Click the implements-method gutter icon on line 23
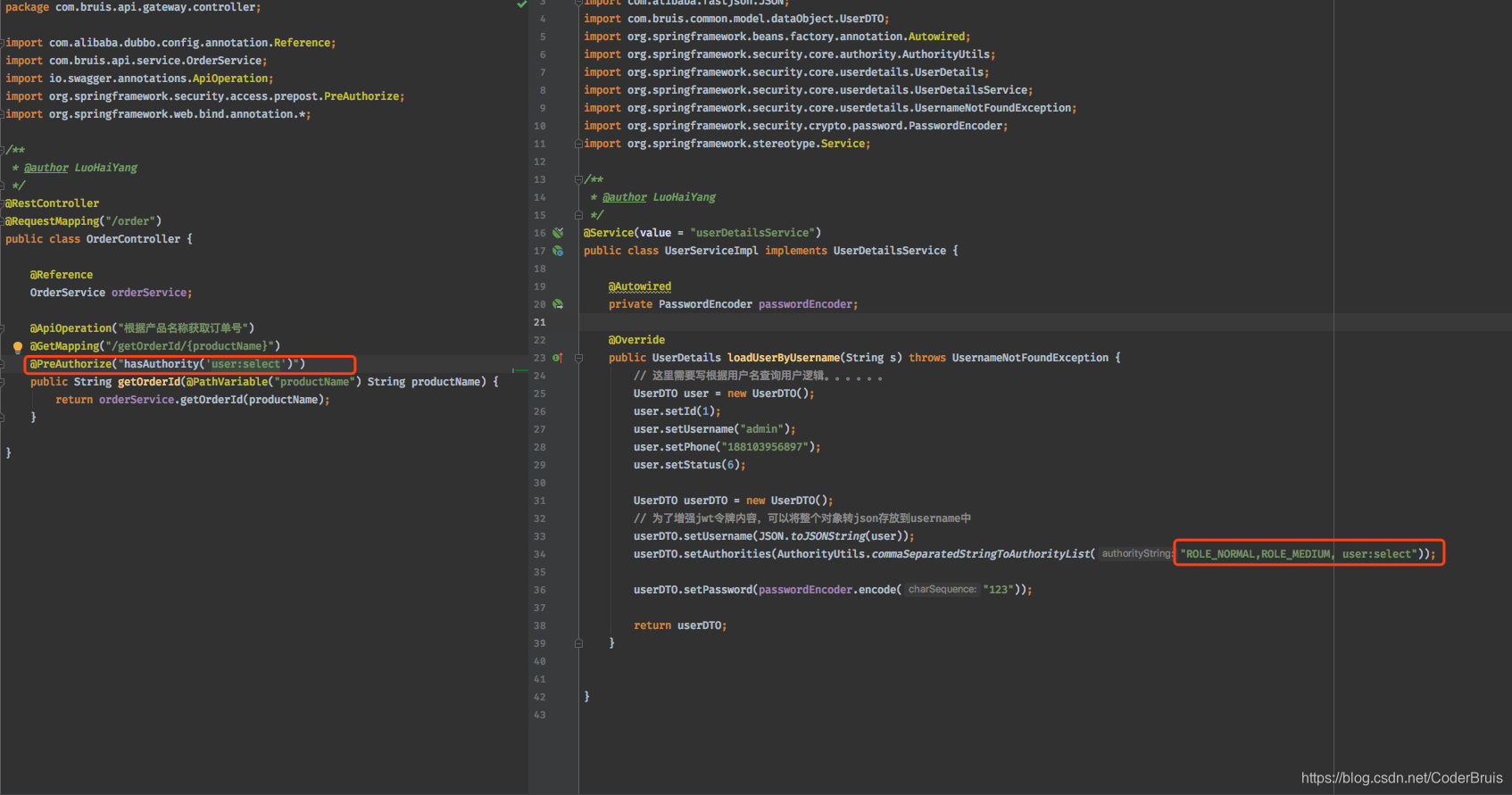The width and height of the screenshot is (1512, 795). [x=558, y=358]
